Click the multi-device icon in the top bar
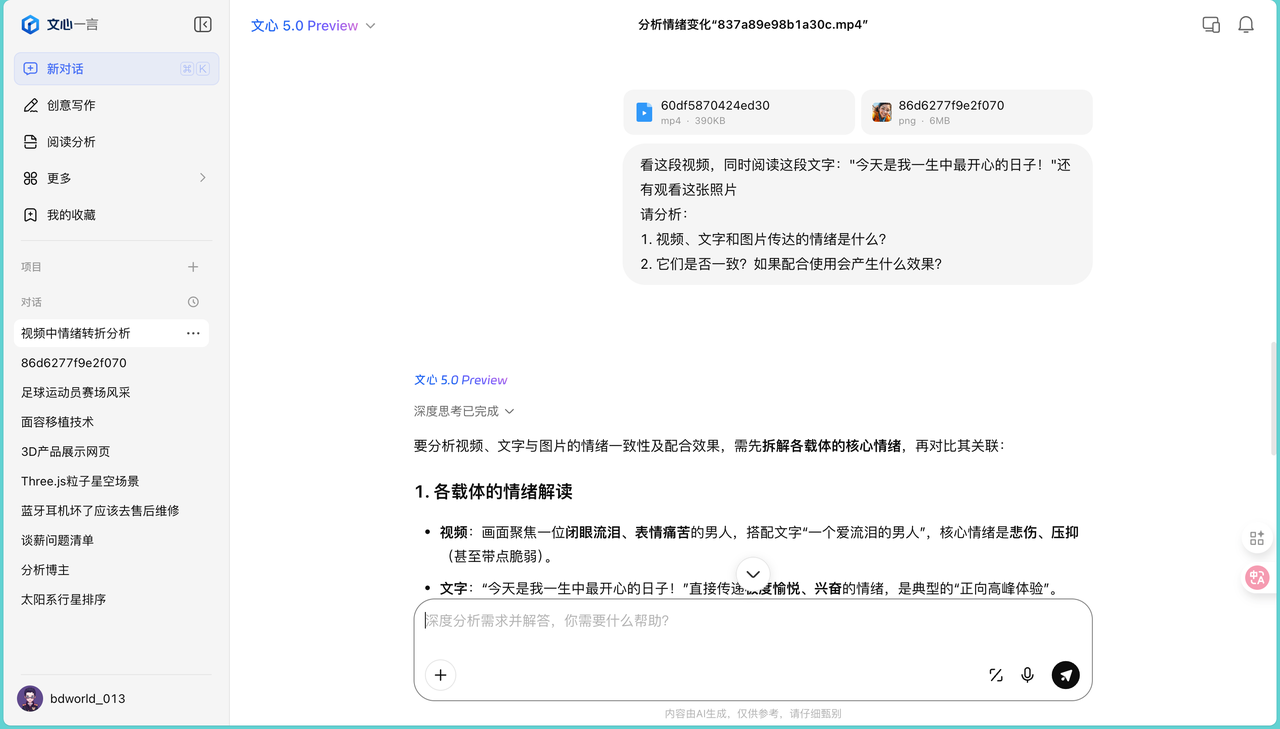Viewport: 1280px width, 729px height. (1210, 24)
